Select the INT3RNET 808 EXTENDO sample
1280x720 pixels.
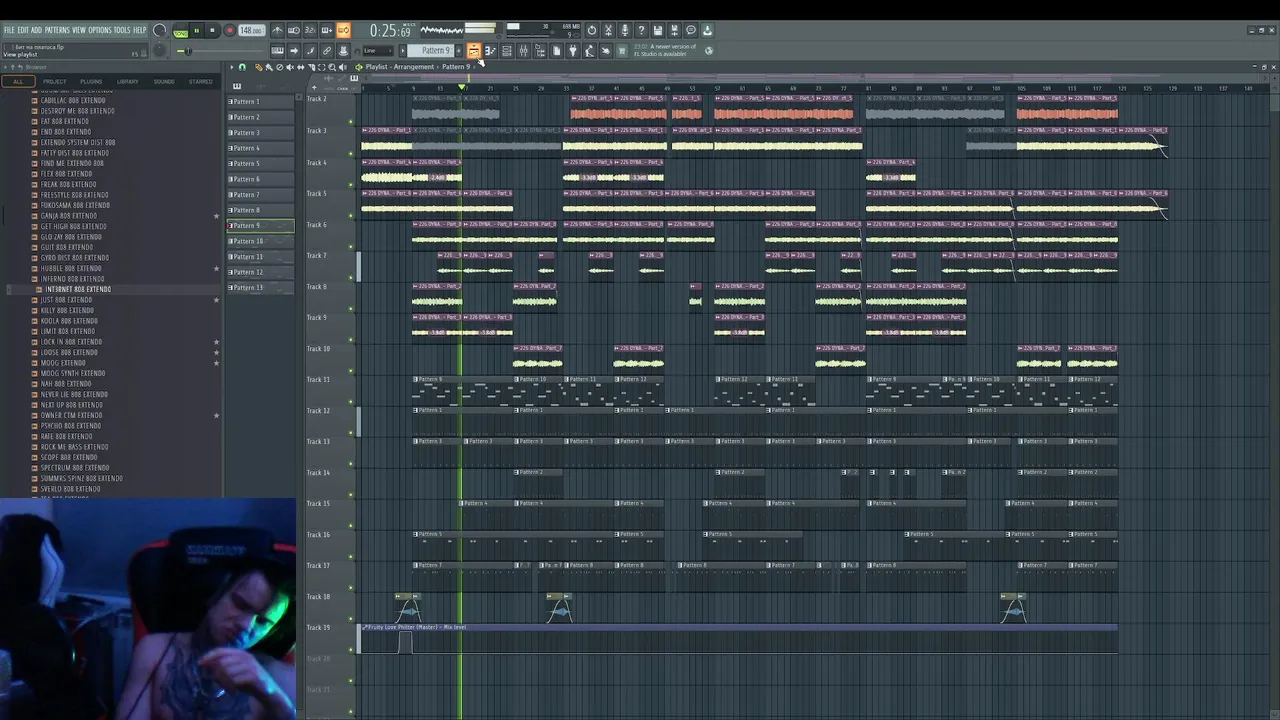click(x=78, y=289)
